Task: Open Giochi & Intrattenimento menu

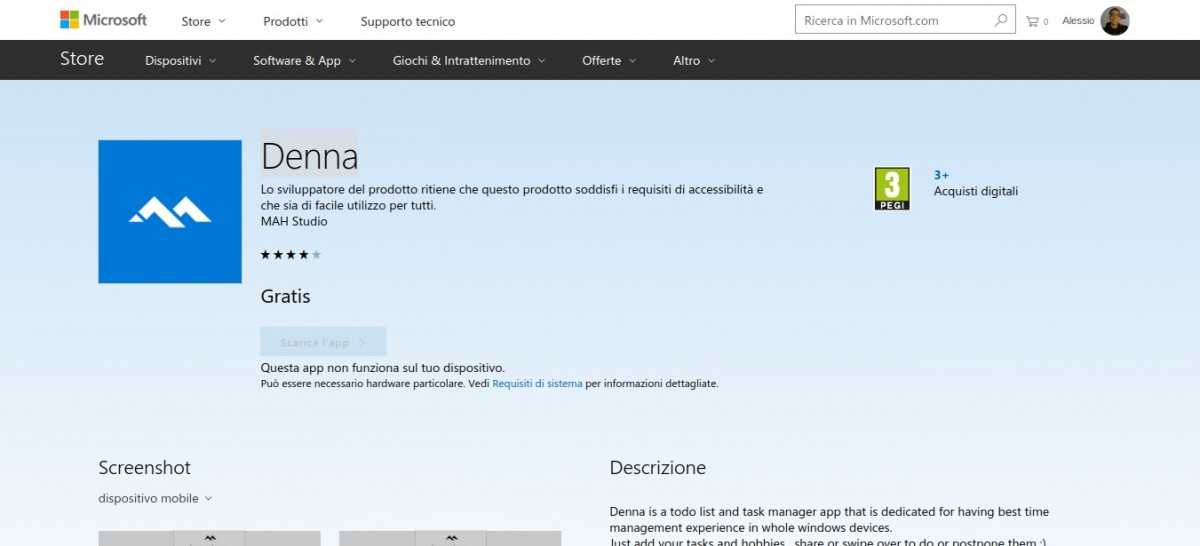Action: coord(469,61)
